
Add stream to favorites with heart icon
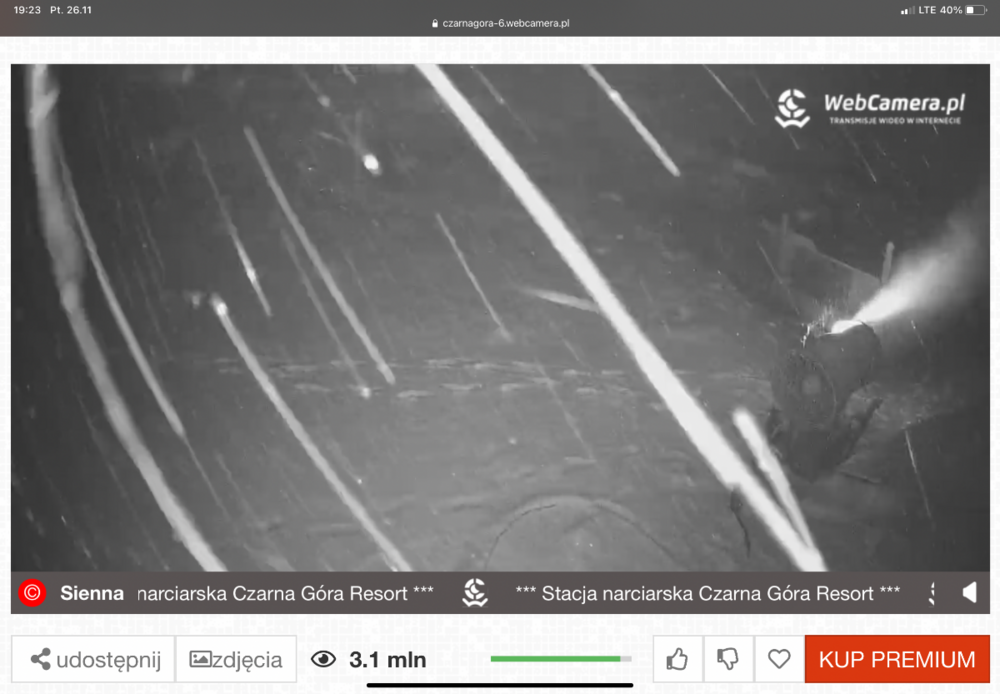[x=779, y=659]
